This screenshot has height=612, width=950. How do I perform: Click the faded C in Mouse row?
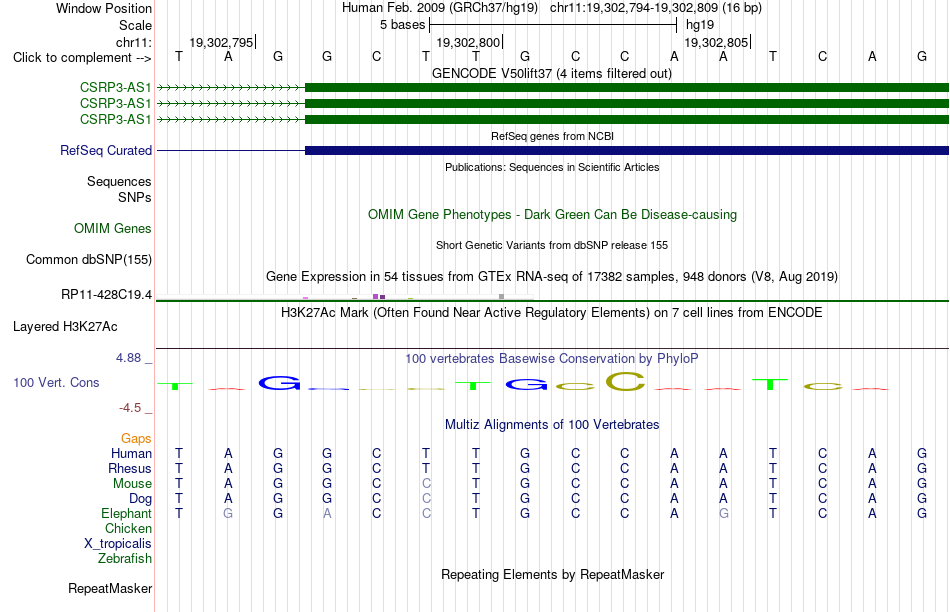426,484
